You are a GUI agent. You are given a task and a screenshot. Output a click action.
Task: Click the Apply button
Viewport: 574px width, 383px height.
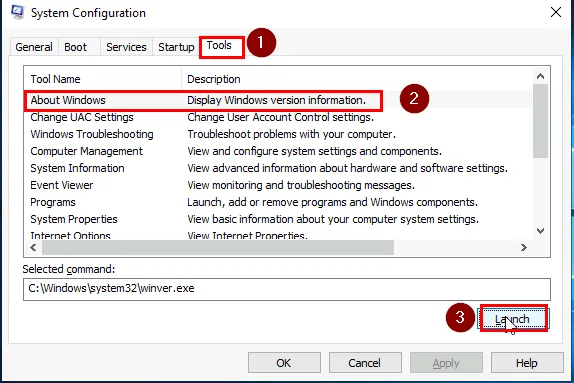(x=446, y=363)
